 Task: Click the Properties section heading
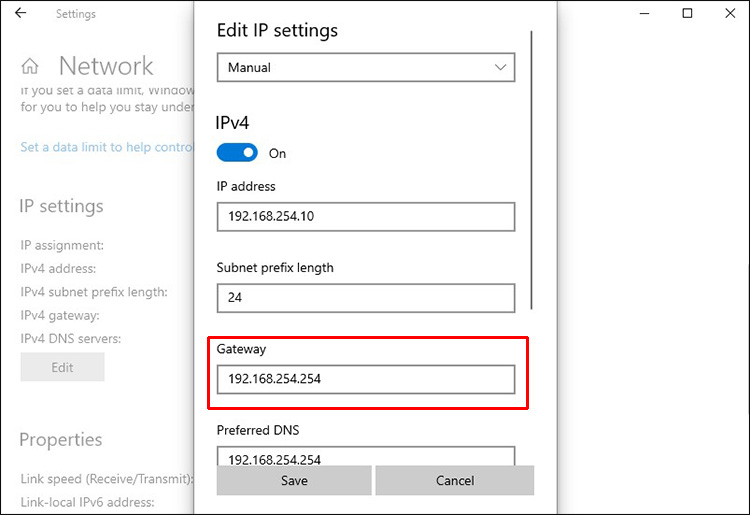coord(60,440)
